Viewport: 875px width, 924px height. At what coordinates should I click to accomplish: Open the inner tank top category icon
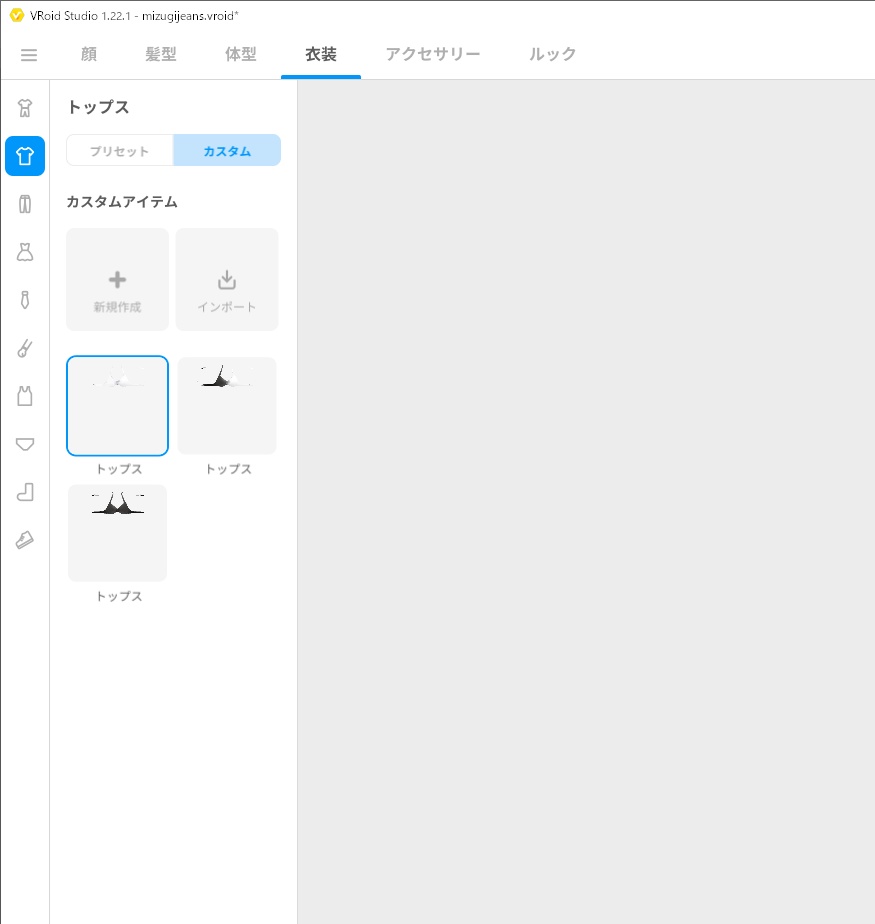(x=25, y=396)
